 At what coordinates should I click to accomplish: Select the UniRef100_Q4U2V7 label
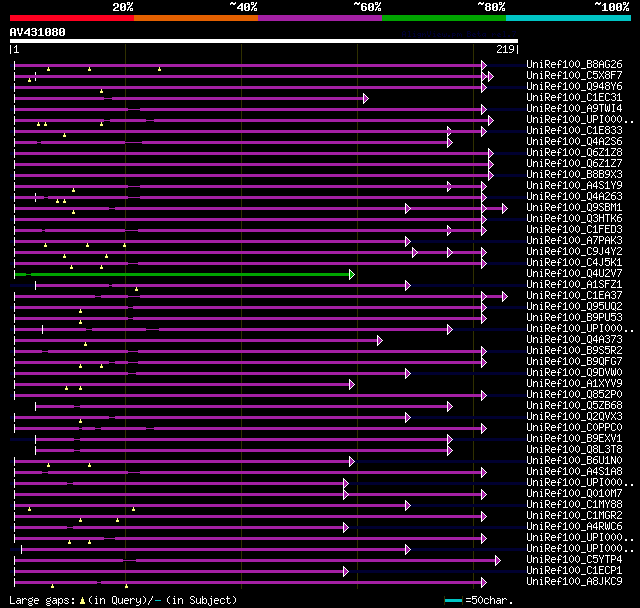(x=574, y=274)
